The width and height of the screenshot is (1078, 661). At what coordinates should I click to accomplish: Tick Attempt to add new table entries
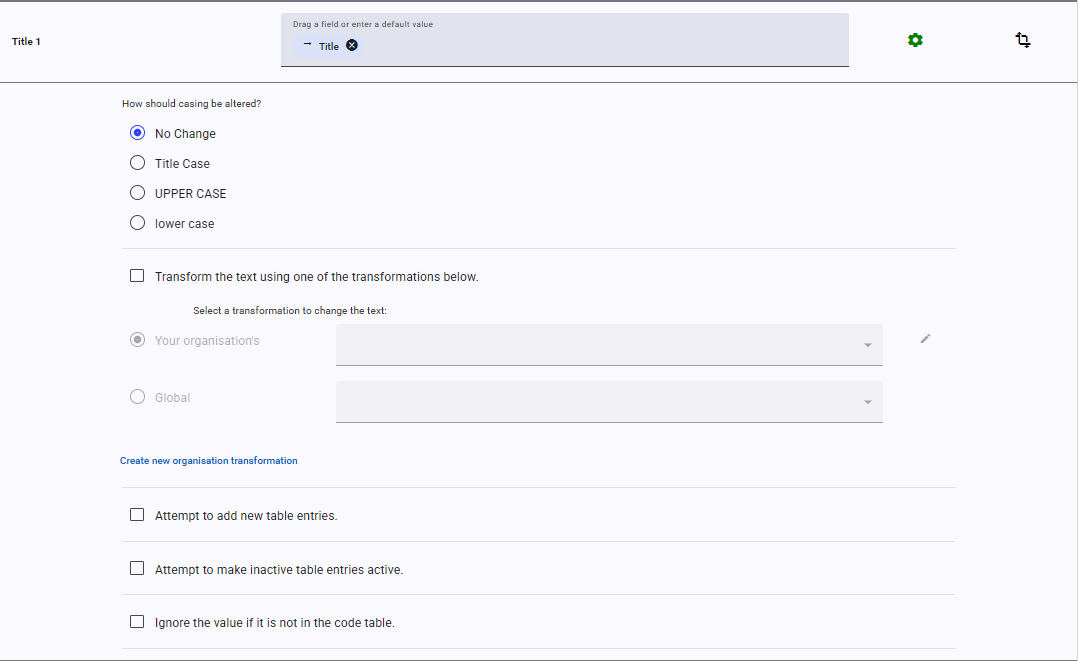point(138,515)
